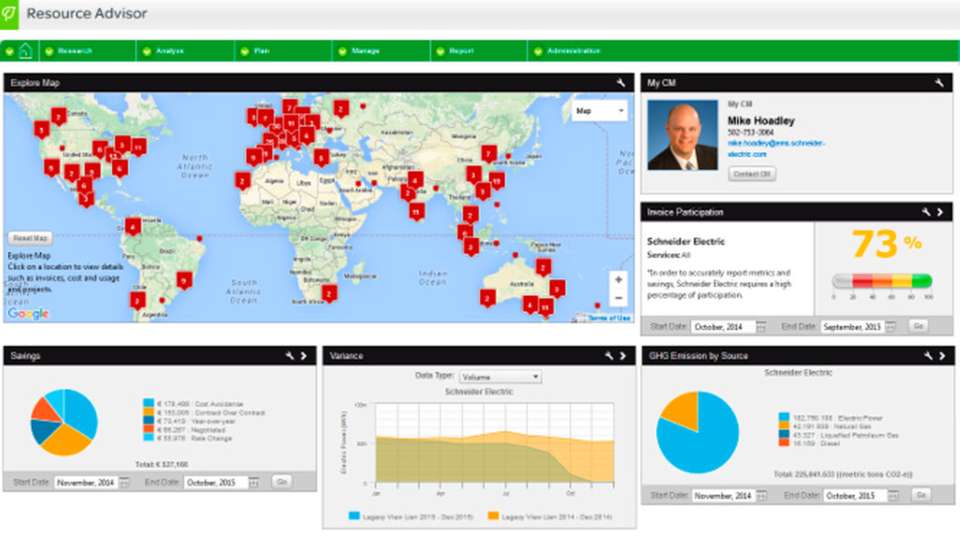Click the Savings End Date field

click(216, 482)
